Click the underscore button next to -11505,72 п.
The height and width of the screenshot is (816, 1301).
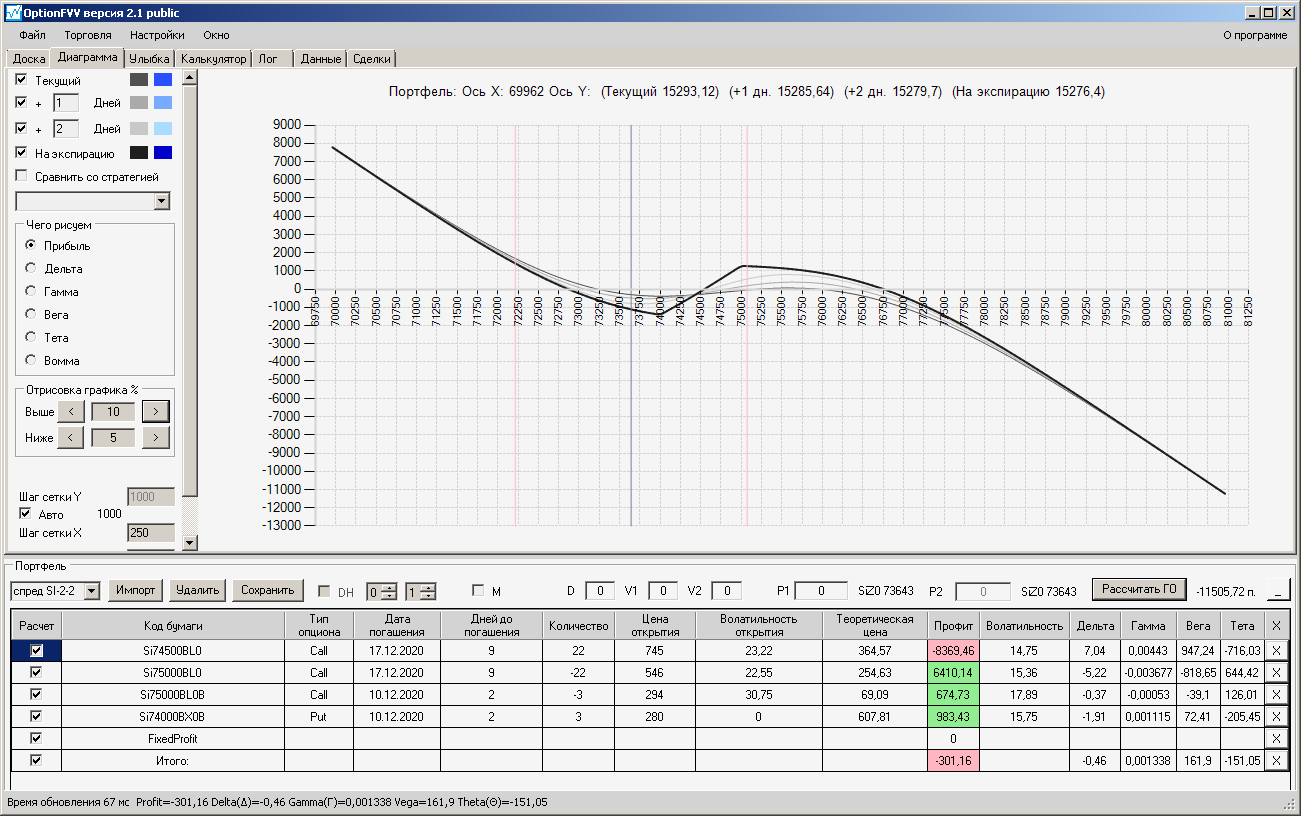click(x=1277, y=591)
